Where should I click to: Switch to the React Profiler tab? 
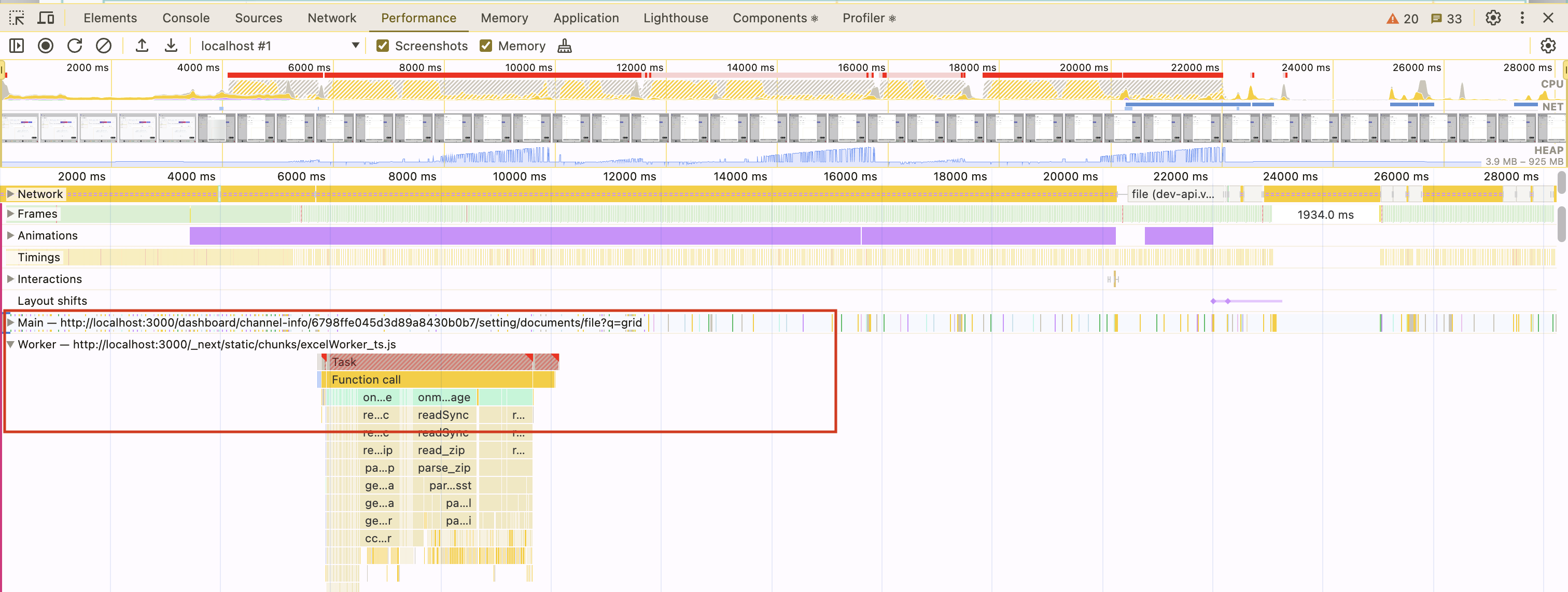point(869,18)
